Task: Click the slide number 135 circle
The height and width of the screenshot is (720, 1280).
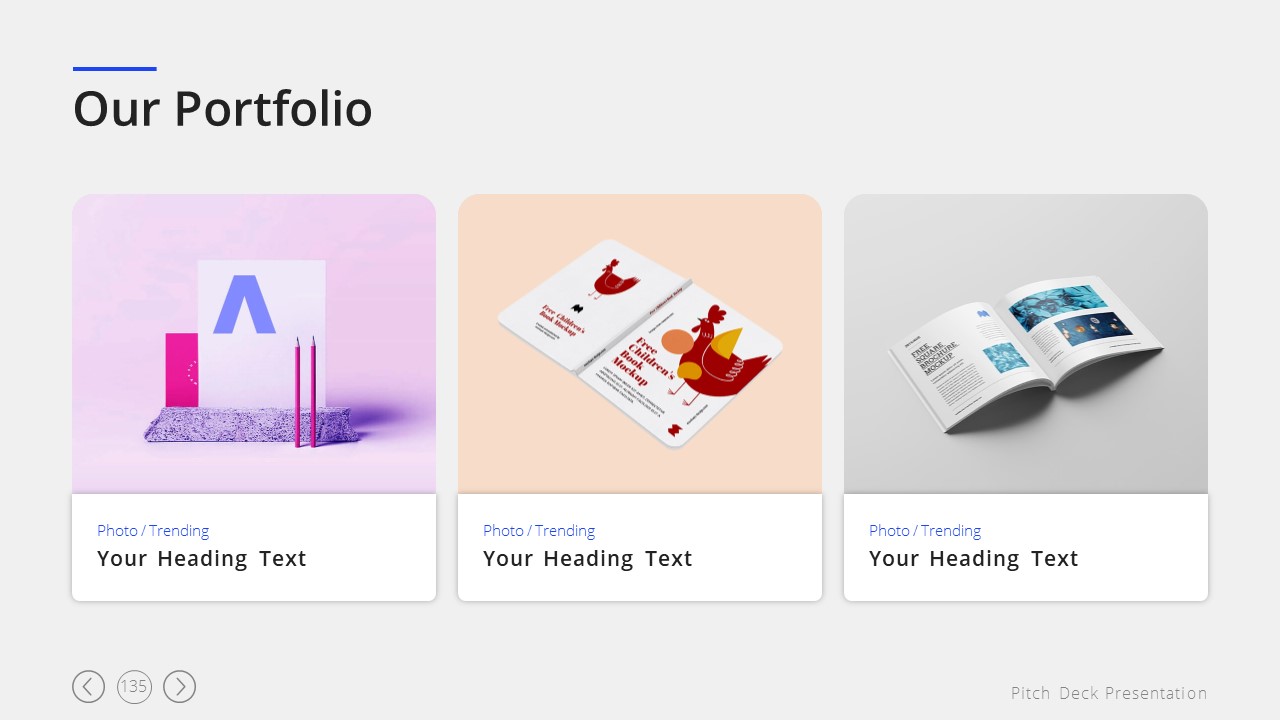Action: (134, 686)
